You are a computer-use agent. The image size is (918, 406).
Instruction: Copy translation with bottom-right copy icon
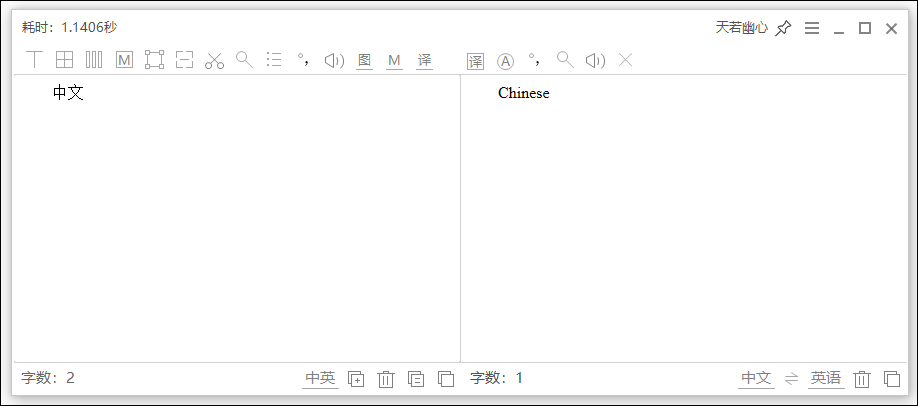[x=892, y=379]
